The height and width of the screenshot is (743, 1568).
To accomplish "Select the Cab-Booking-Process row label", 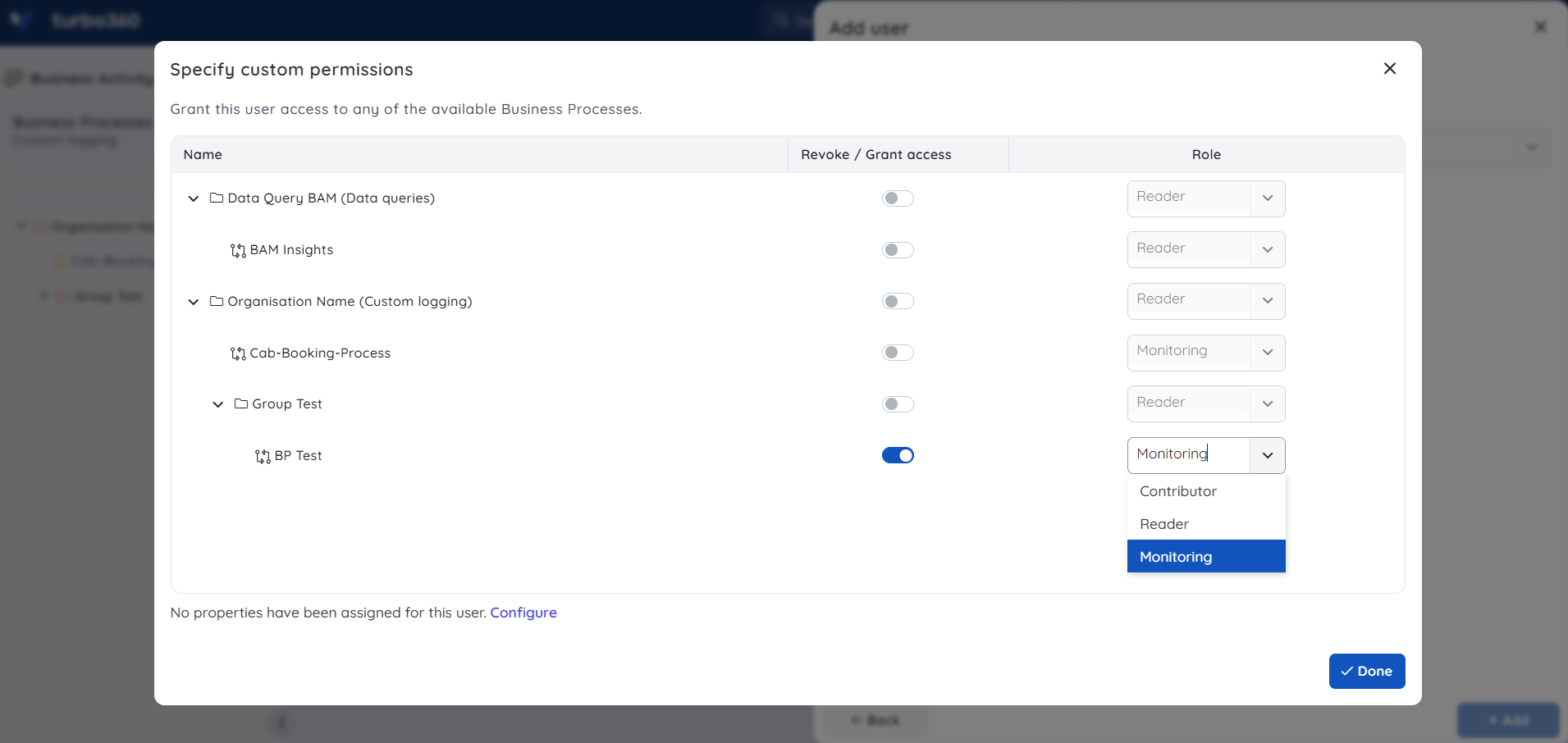I will click(x=320, y=353).
